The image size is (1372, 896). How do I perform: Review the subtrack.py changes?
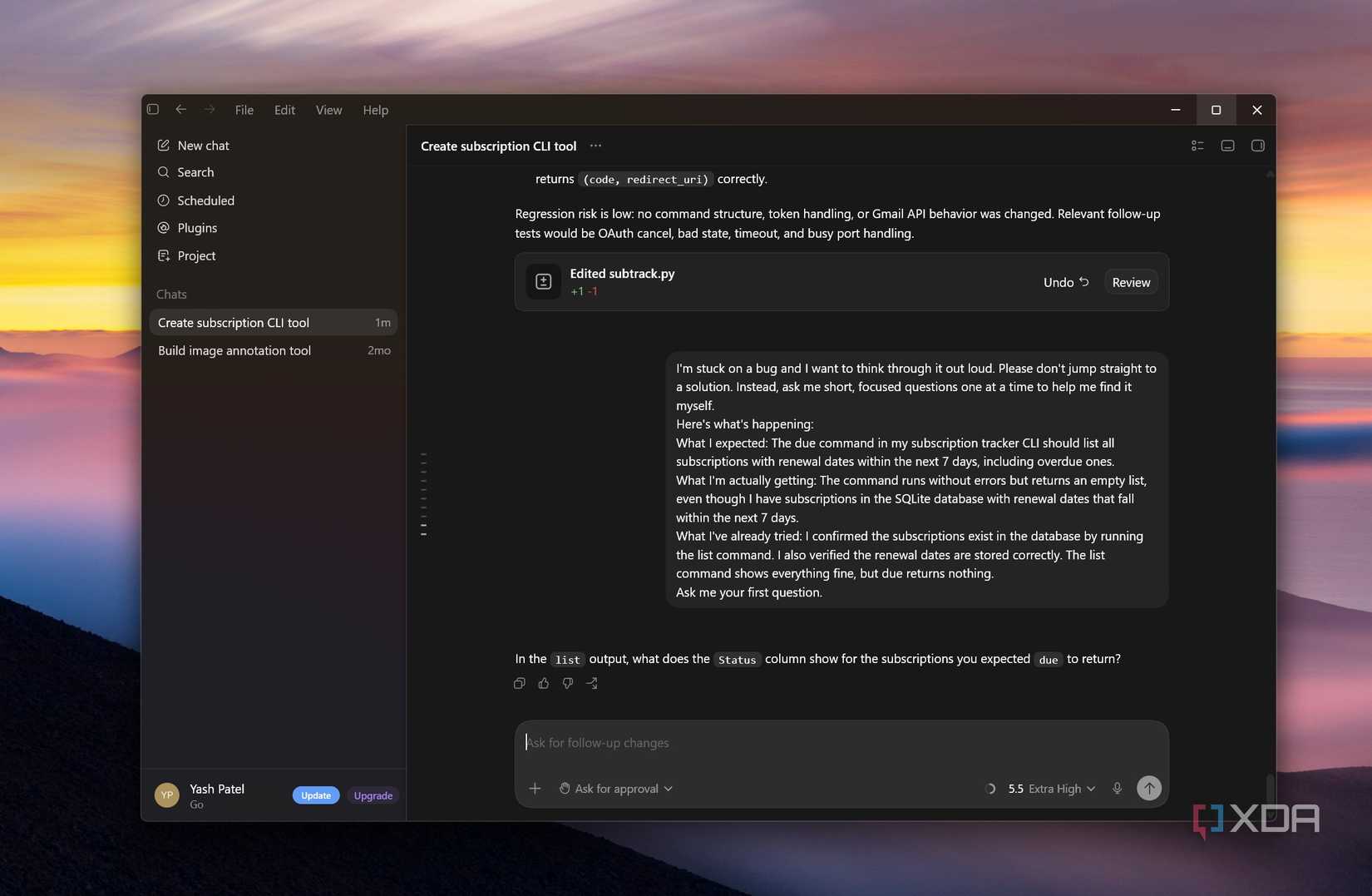coord(1131,282)
